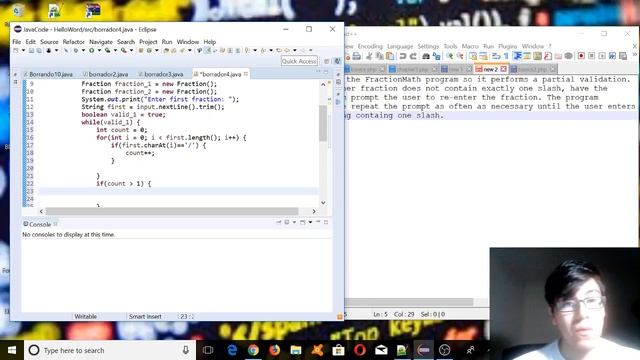The image size is (640, 360).
Task: Click the Redo icon in Notepad++ toolbar
Action: click(413, 56)
